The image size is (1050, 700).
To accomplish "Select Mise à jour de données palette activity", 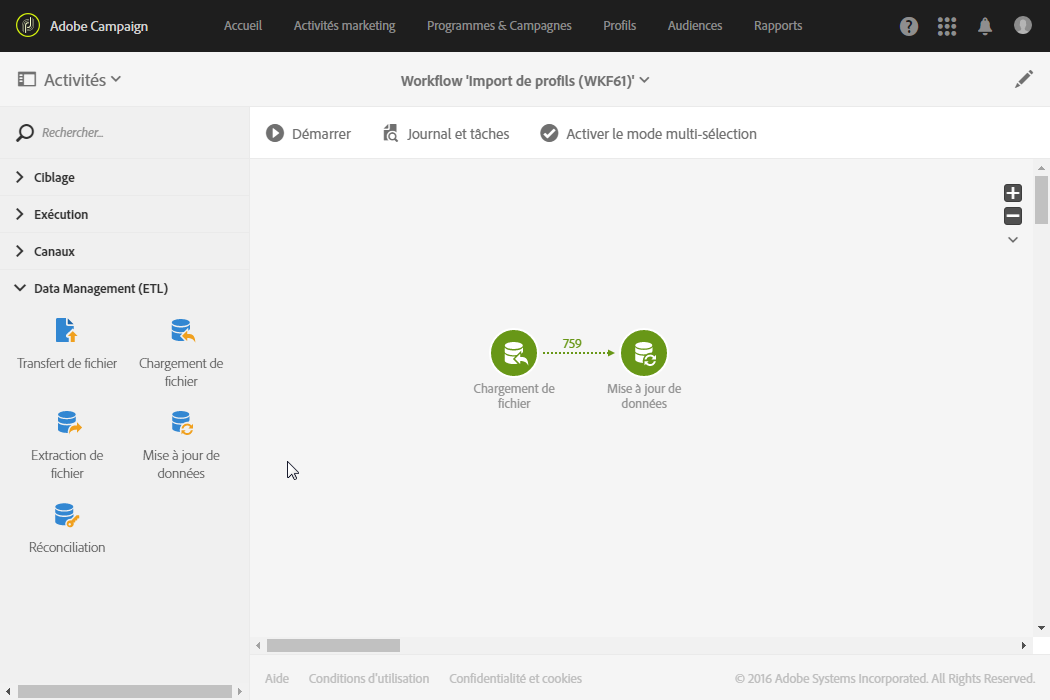I will (181, 445).
